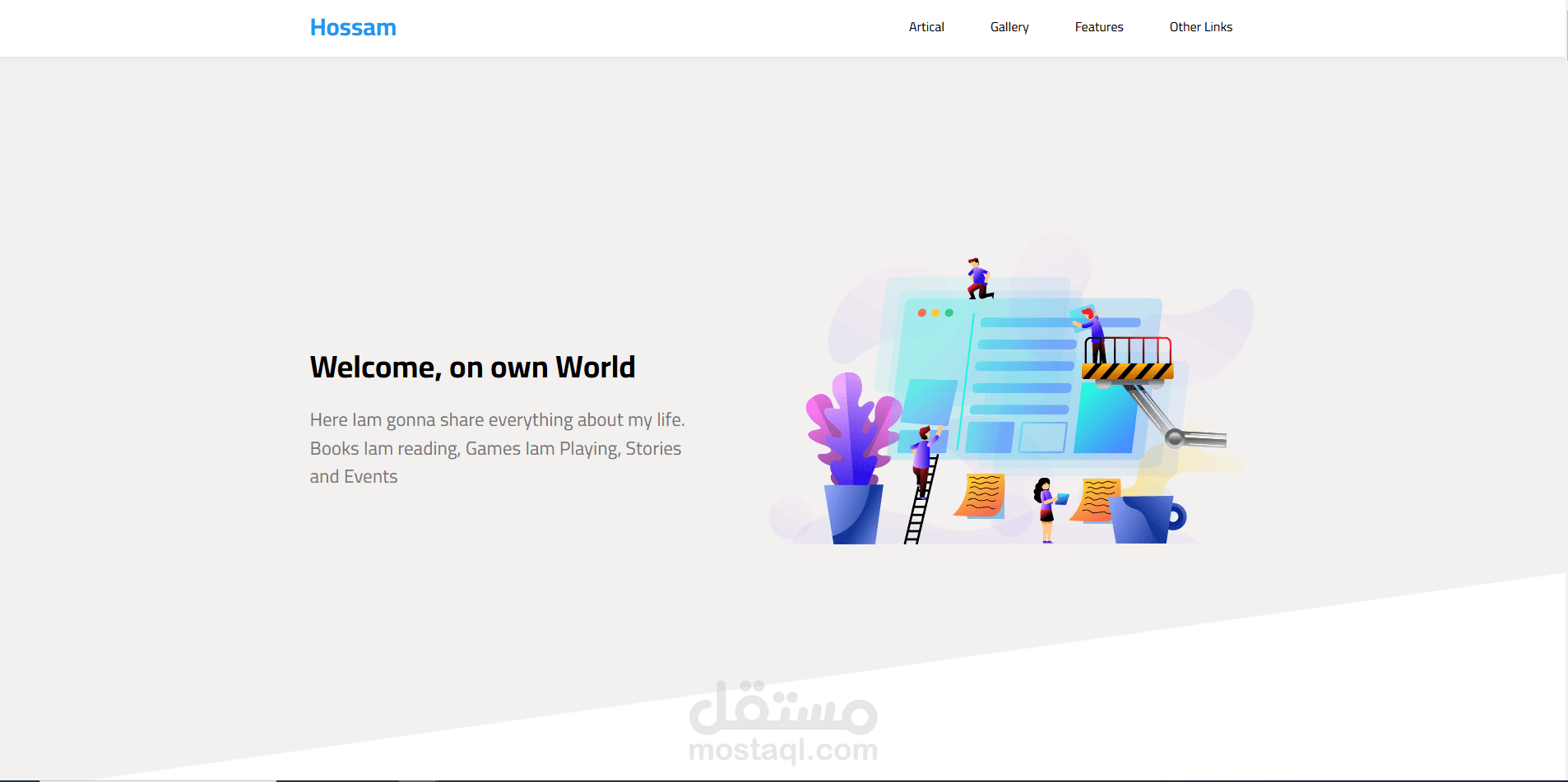This screenshot has height=782, width=1568.
Task: Click the intro paragraph "Here Iam gonna share"
Action: coord(497,448)
